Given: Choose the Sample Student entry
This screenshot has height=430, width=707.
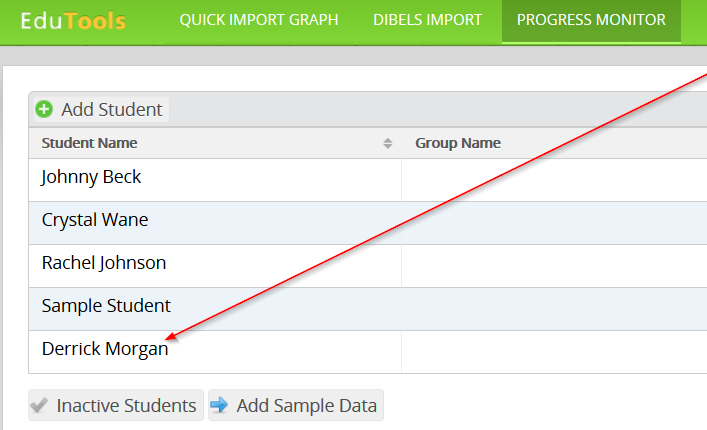Looking at the screenshot, I should (x=106, y=306).
